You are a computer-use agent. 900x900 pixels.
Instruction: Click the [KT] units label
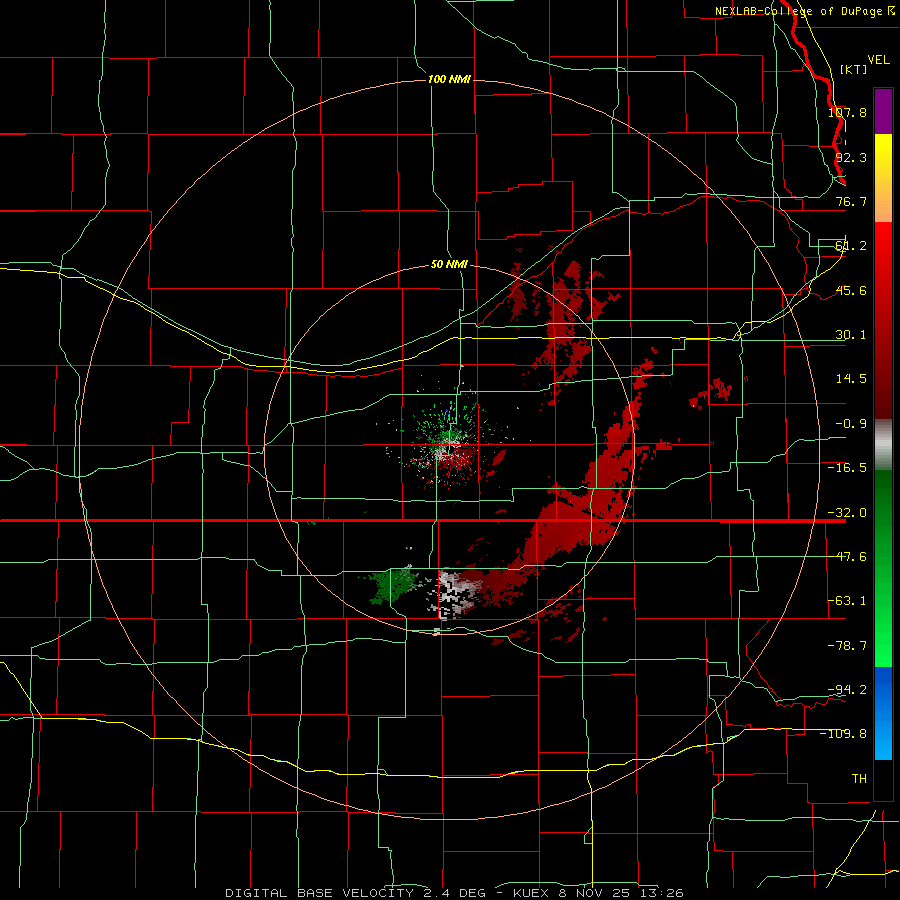coord(854,69)
